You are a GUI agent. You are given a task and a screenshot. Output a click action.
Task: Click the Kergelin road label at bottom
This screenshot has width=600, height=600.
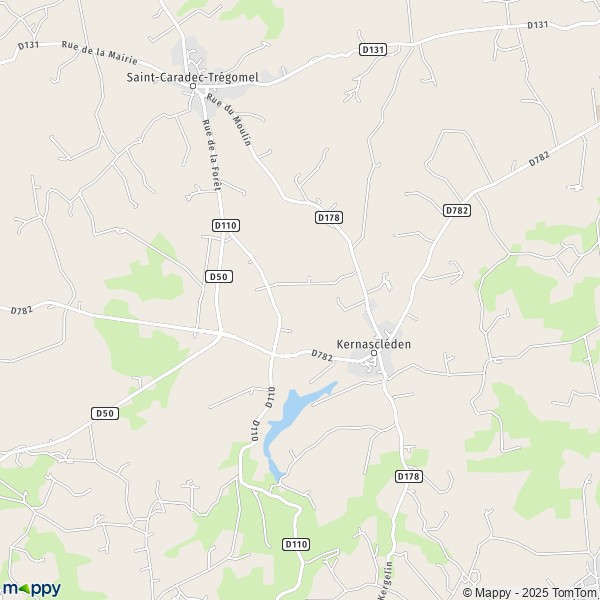[x=386, y=580]
